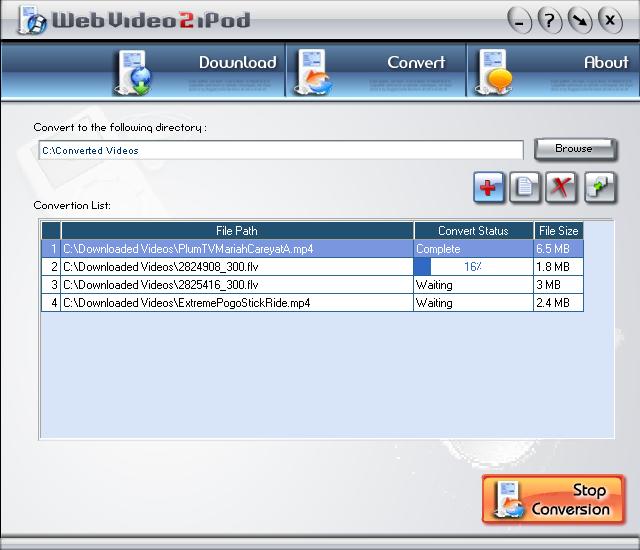Click the WebVideo2iPod logo icon
Image resolution: width=640 pixels, height=550 pixels.
coord(31,20)
